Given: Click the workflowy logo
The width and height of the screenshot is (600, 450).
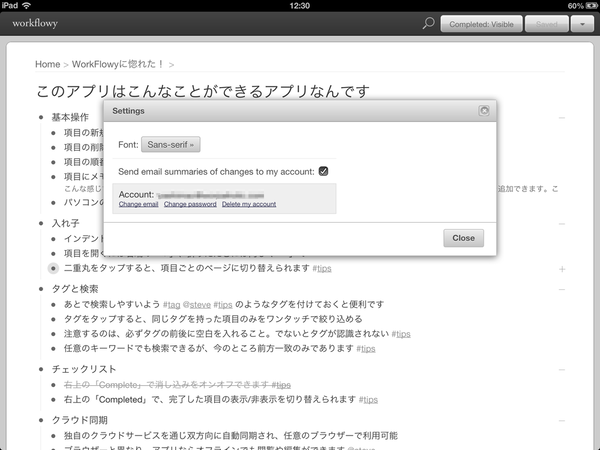Looking at the screenshot, I should pyautogui.click(x=35, y=23).
